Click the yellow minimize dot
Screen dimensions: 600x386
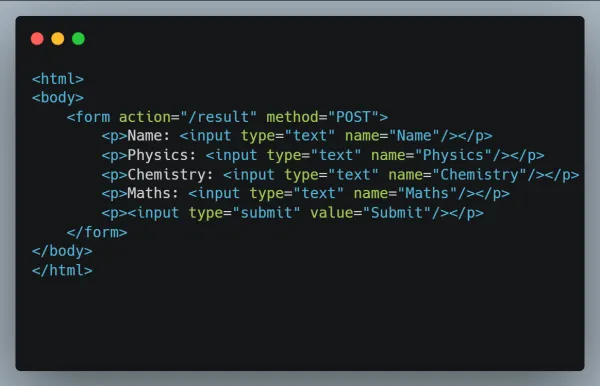tap(58, 39)
